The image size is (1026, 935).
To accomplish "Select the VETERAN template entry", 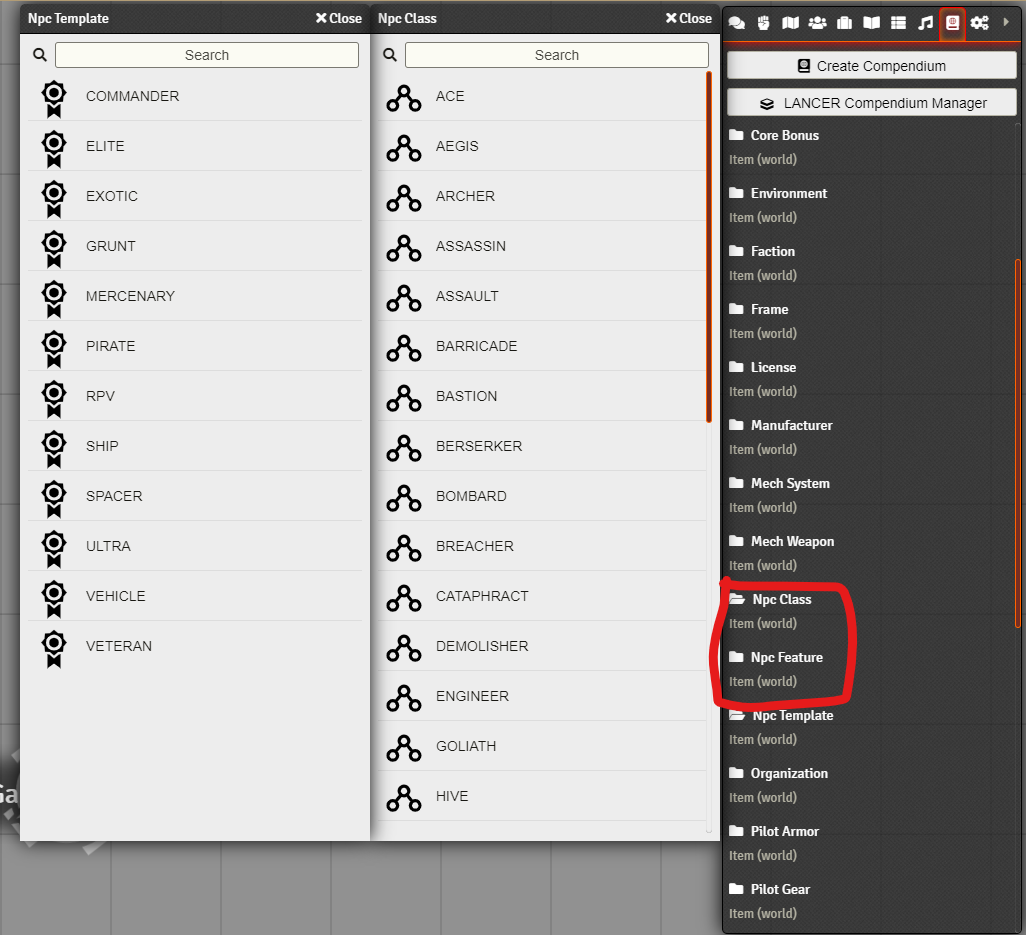I will point(195,646).
